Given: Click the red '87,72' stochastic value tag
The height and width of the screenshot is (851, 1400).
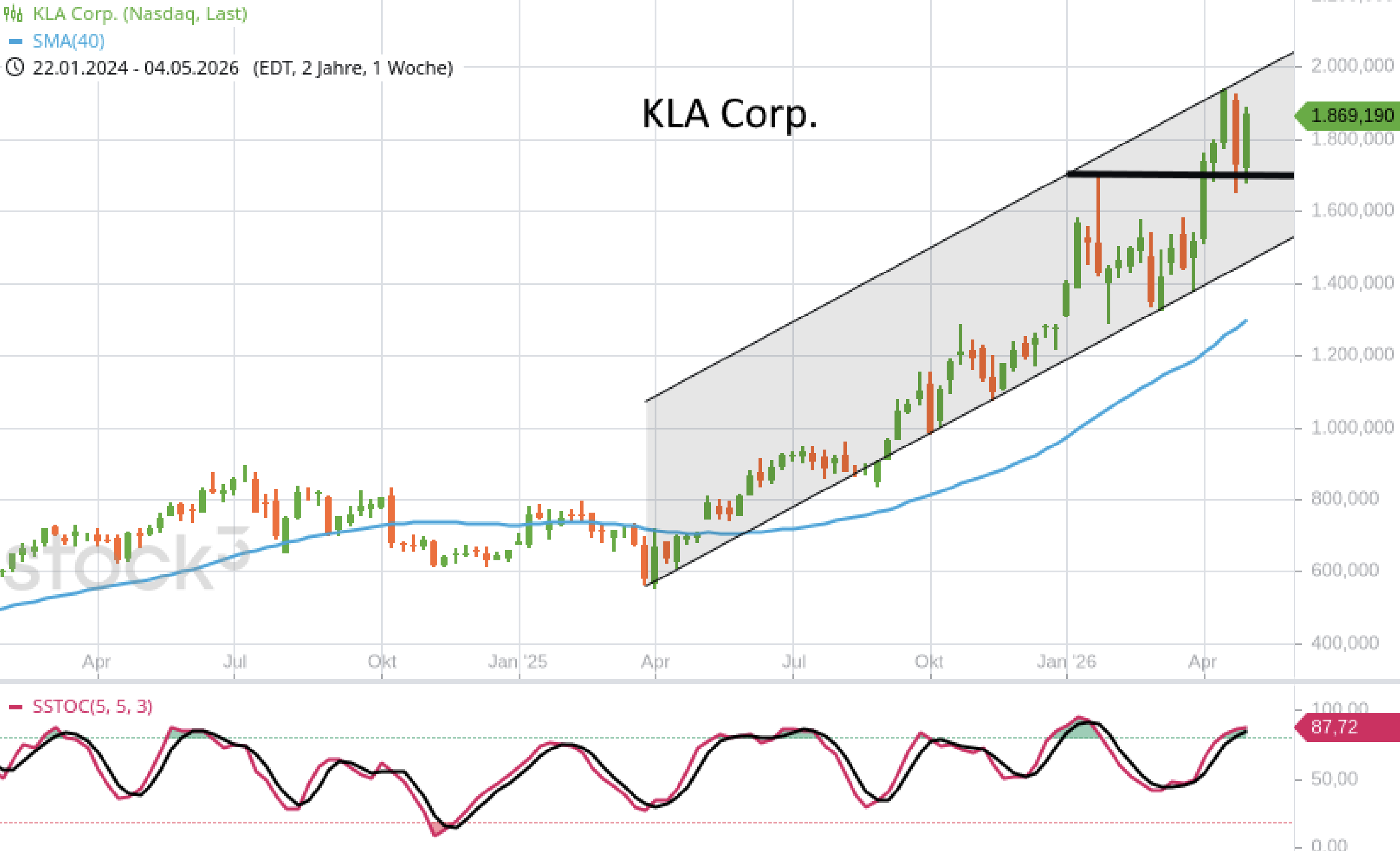Looking at the screenshot, I should point(1347,727).
